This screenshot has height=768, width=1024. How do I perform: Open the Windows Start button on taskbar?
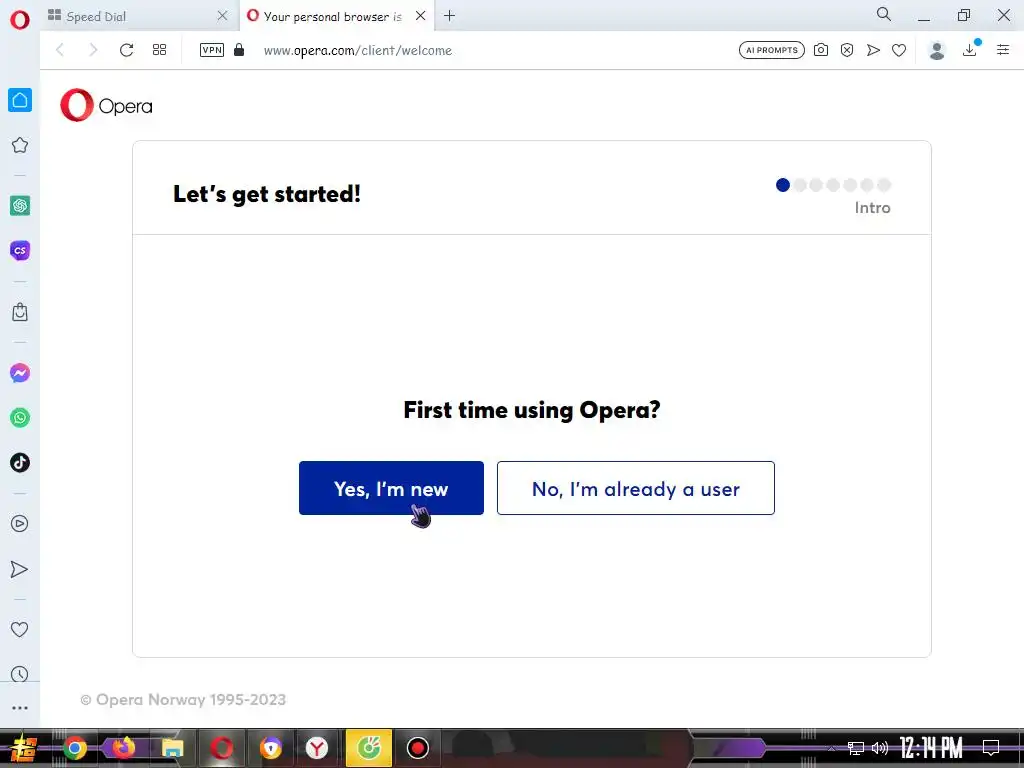(24, 748)
